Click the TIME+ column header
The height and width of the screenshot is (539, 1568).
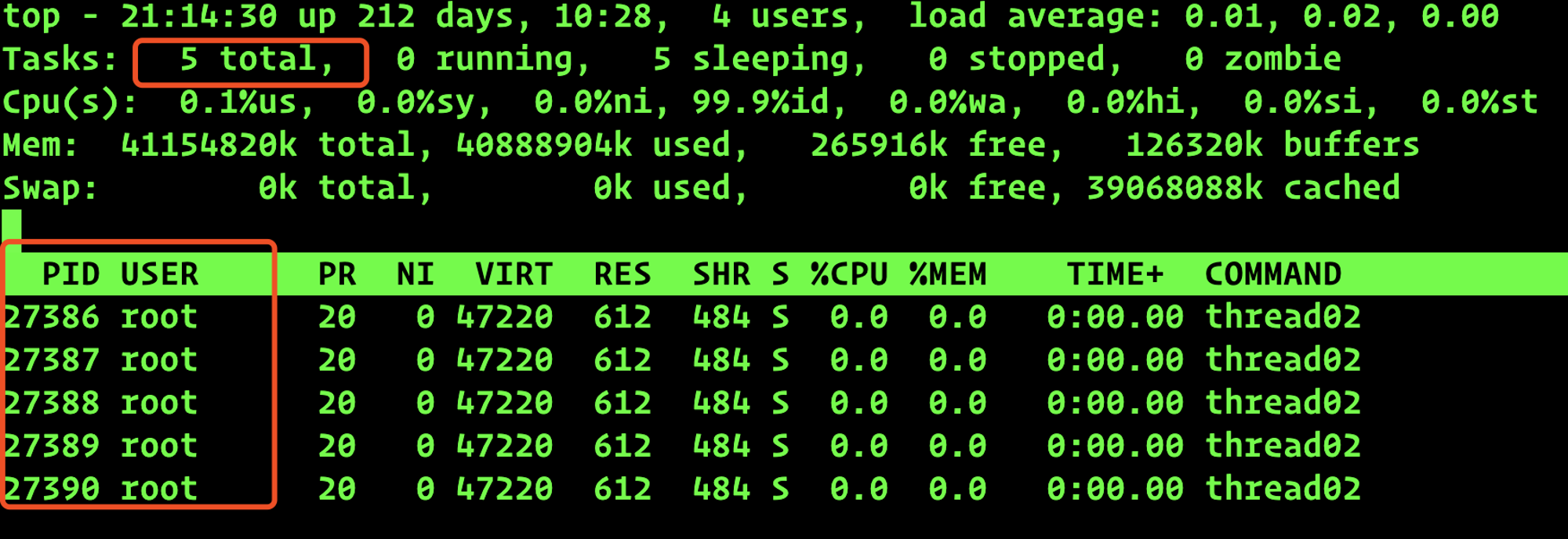pyautogui.click(x=1116, y=274)
